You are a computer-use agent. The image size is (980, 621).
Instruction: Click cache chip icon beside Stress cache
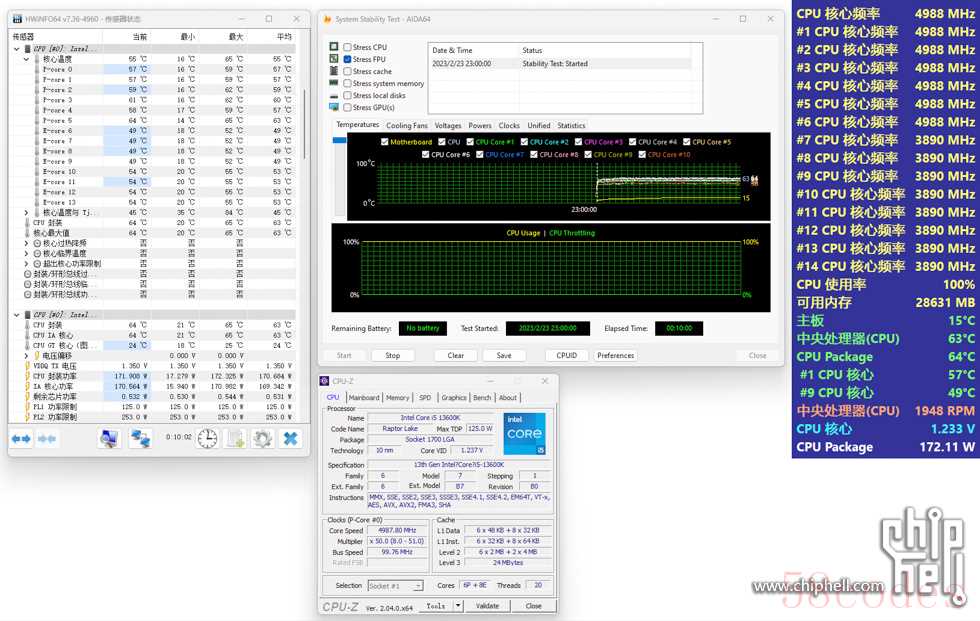coord(334,71)
